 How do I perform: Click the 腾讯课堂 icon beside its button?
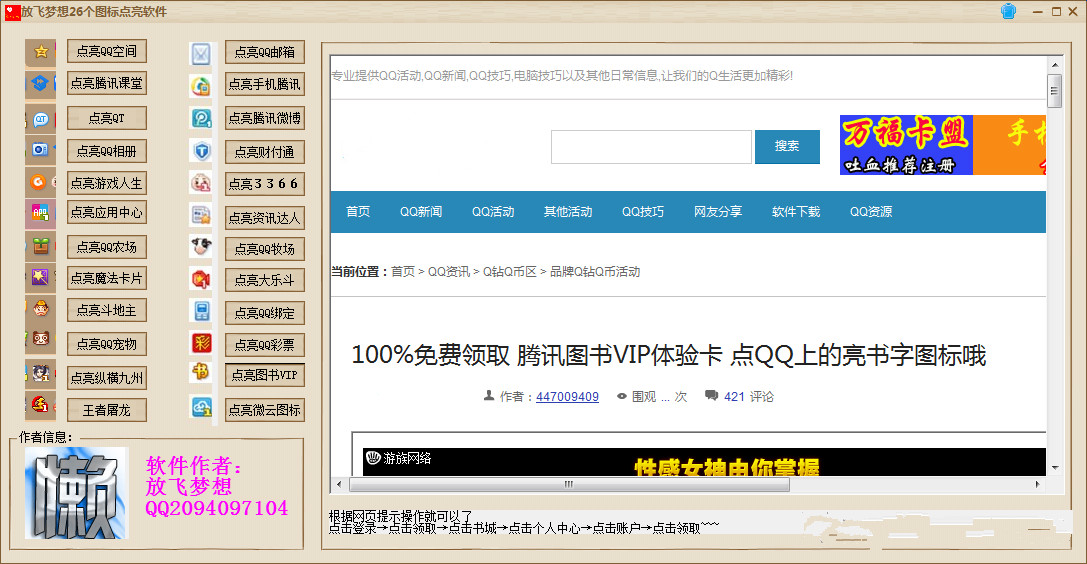pyautogui.click(x=40, y=84)
